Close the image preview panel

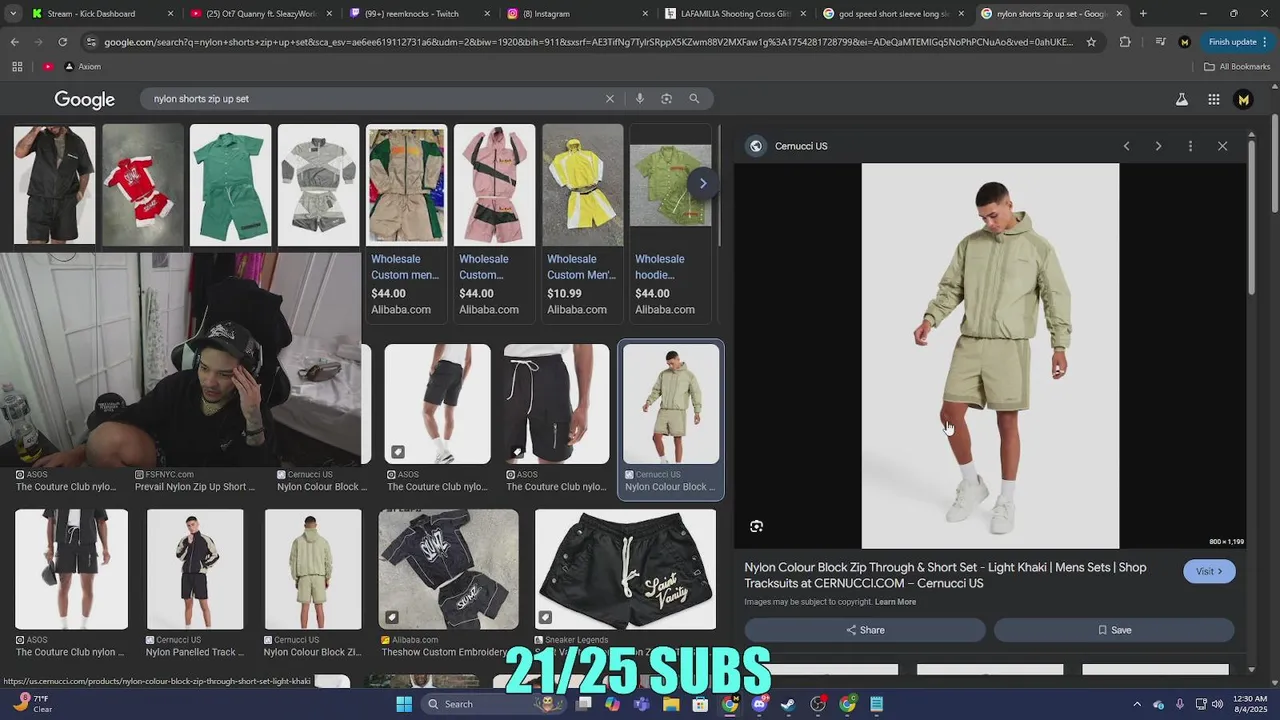tap(1222, 146)
